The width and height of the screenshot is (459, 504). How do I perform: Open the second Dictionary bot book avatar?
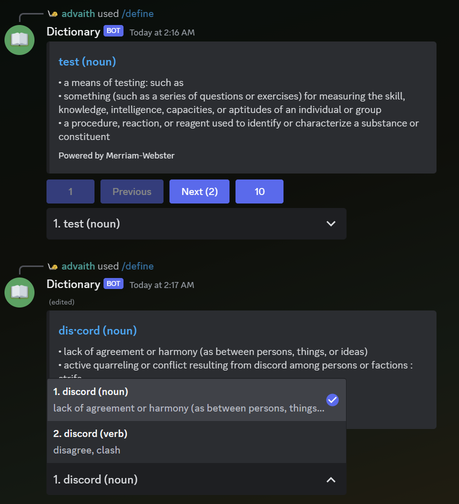[19, 292]
